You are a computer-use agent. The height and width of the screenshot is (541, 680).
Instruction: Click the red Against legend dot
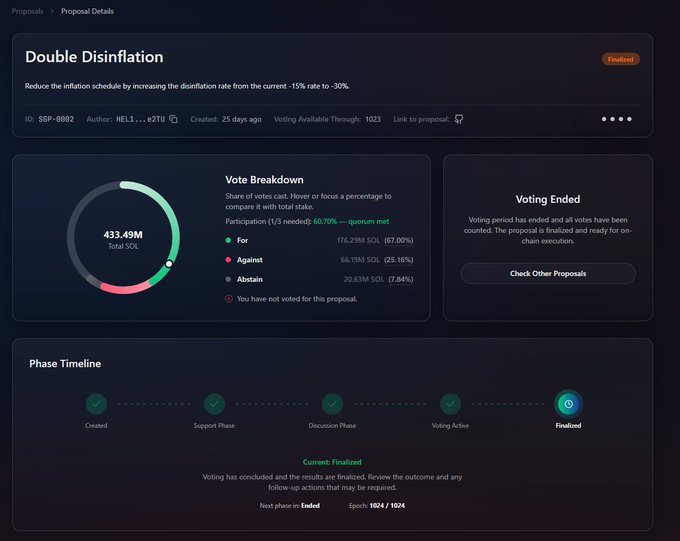[228, 260]
